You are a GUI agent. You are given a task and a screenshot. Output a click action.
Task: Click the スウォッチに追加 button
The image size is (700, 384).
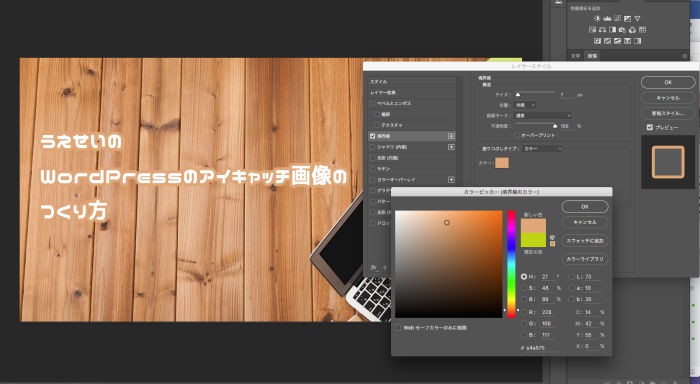(585, 241)
